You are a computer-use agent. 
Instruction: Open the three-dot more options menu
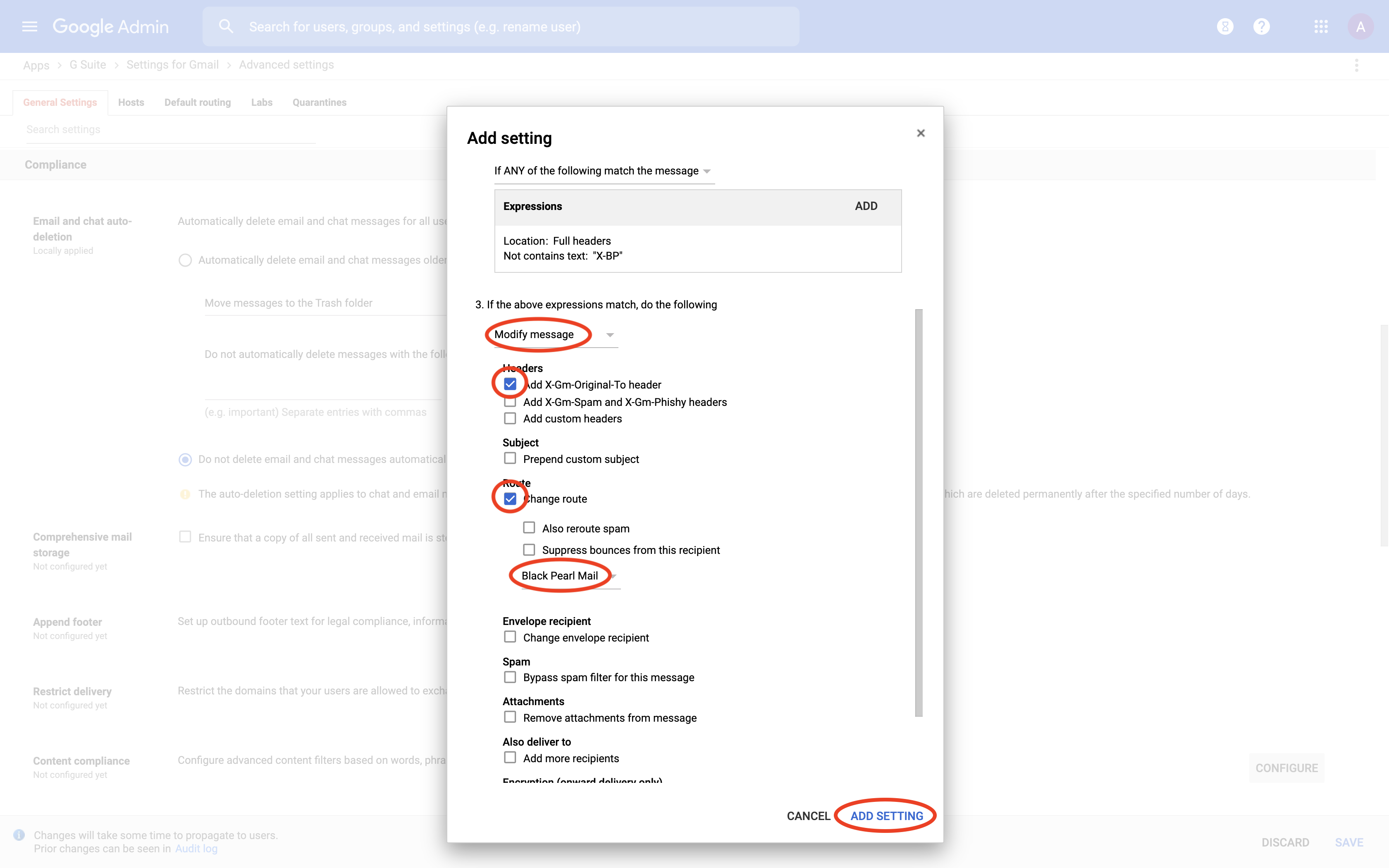click(1356, 65)
